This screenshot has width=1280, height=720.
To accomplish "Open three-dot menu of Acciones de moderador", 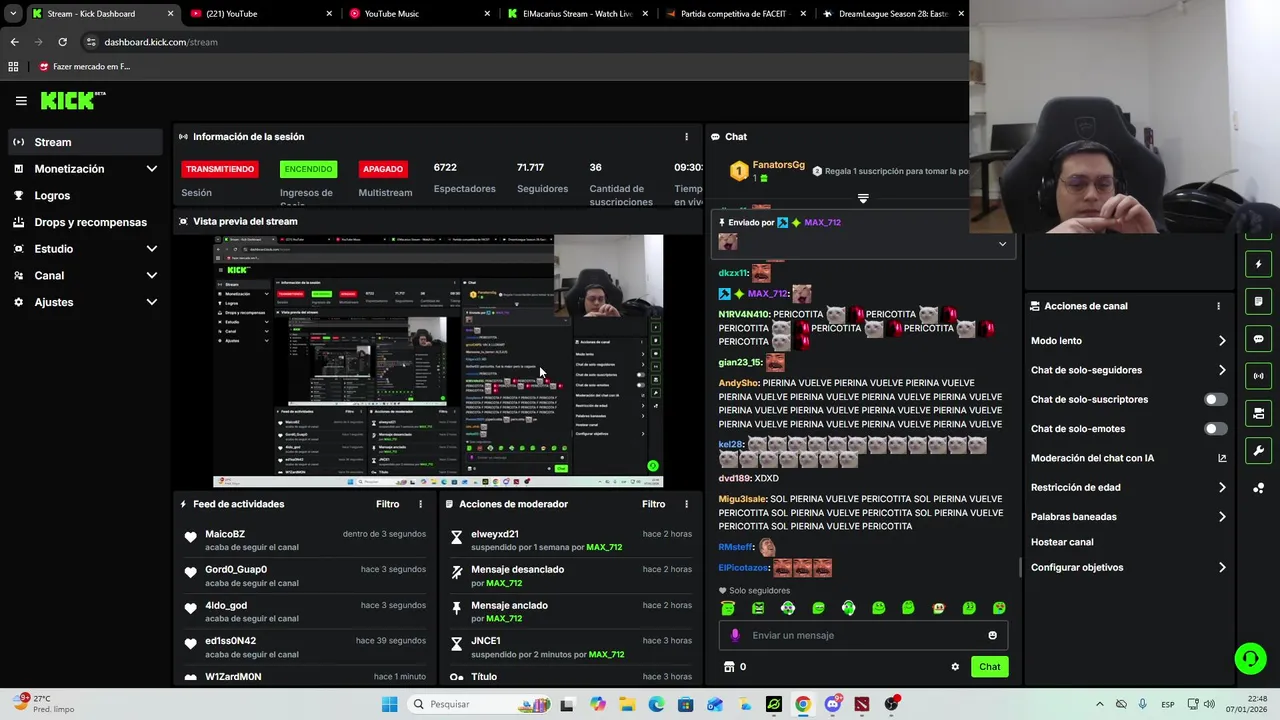I will click(x=686, y=504).
